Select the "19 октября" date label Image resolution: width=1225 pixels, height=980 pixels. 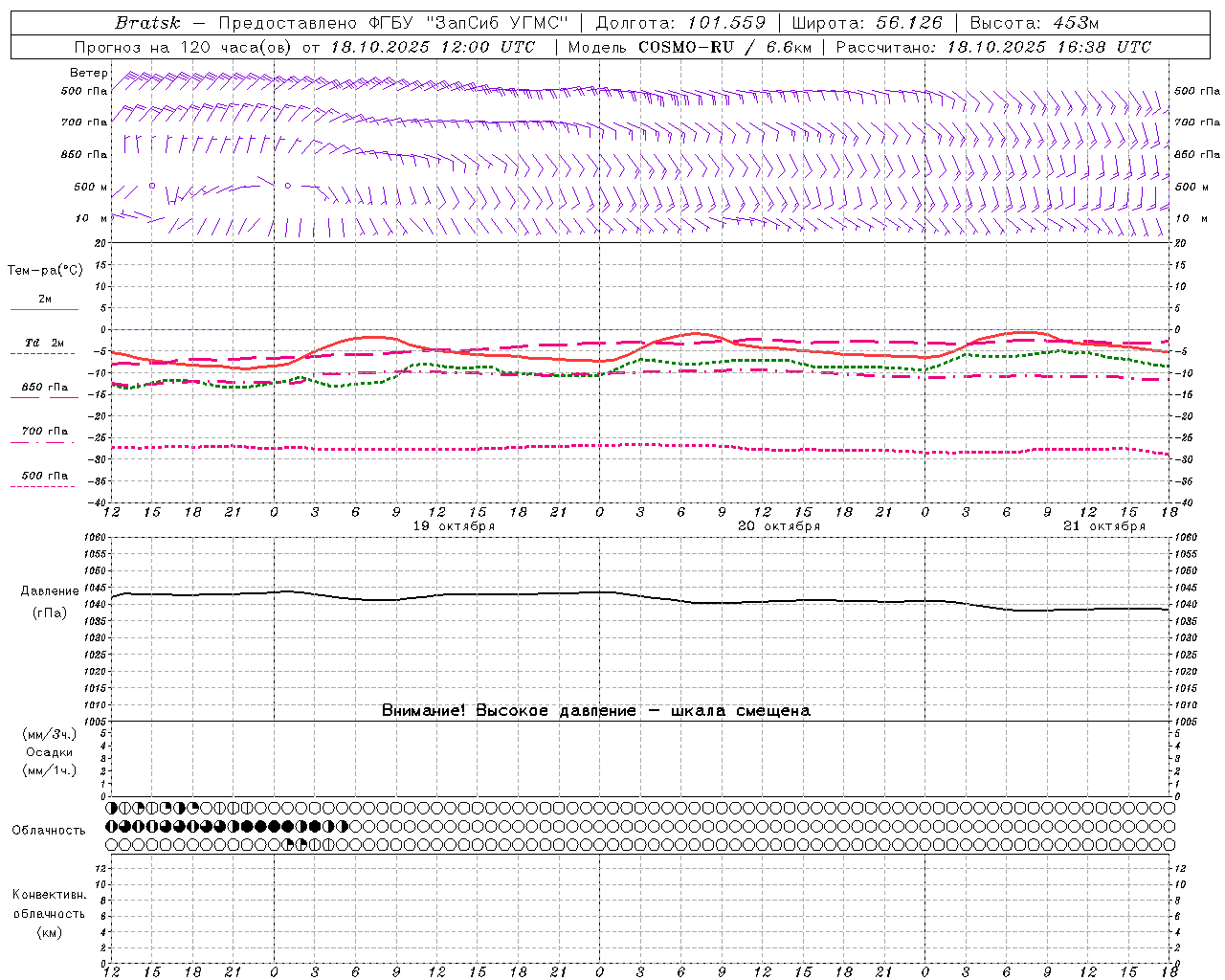pyautogui.click(x=454, y=526)
